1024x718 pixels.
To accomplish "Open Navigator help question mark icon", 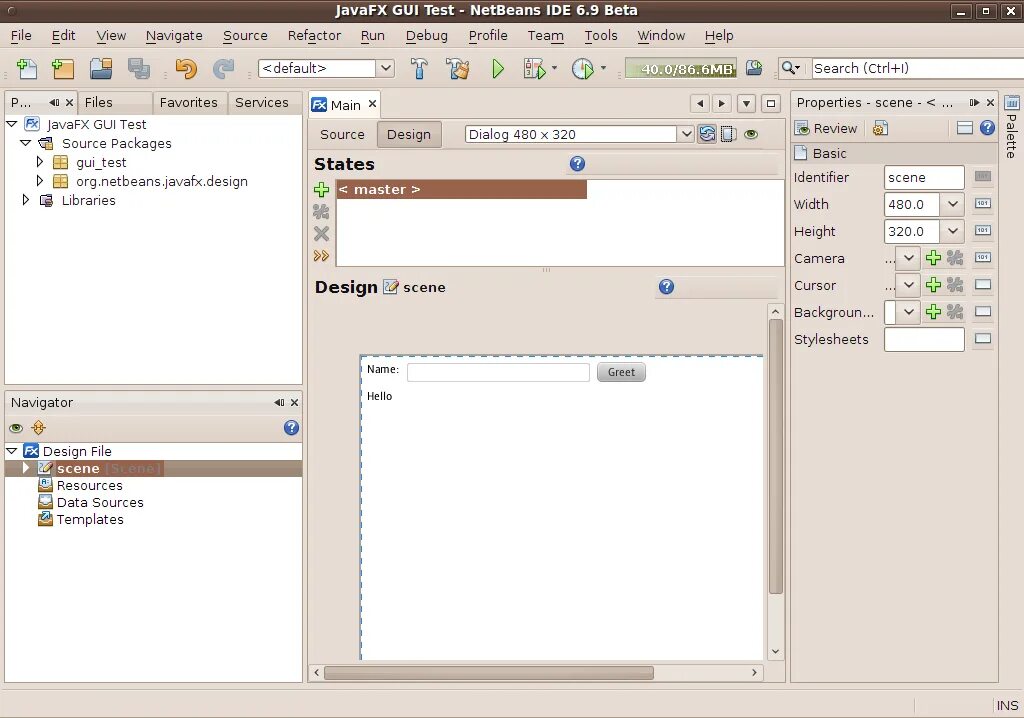I will (x=291, y=427).
